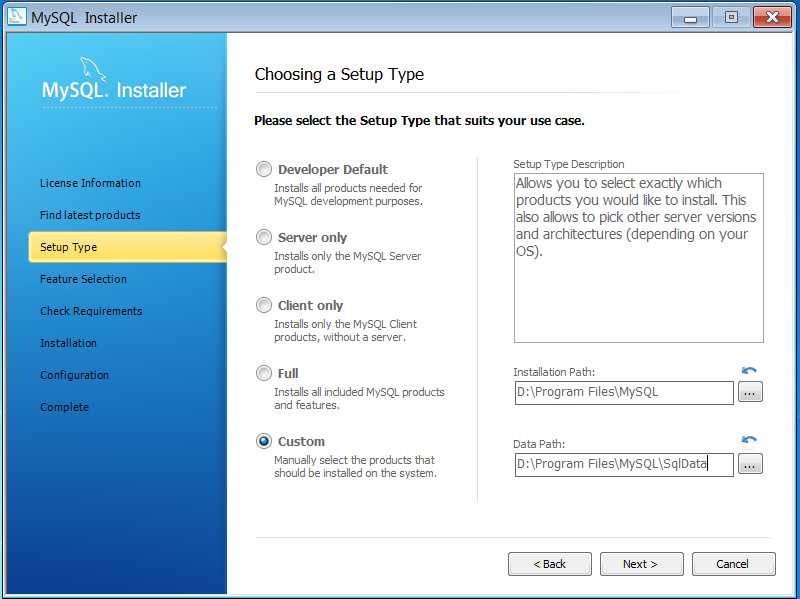Pick the Client only radio option
Screen dimensions: 800x599
coord(264,305)
